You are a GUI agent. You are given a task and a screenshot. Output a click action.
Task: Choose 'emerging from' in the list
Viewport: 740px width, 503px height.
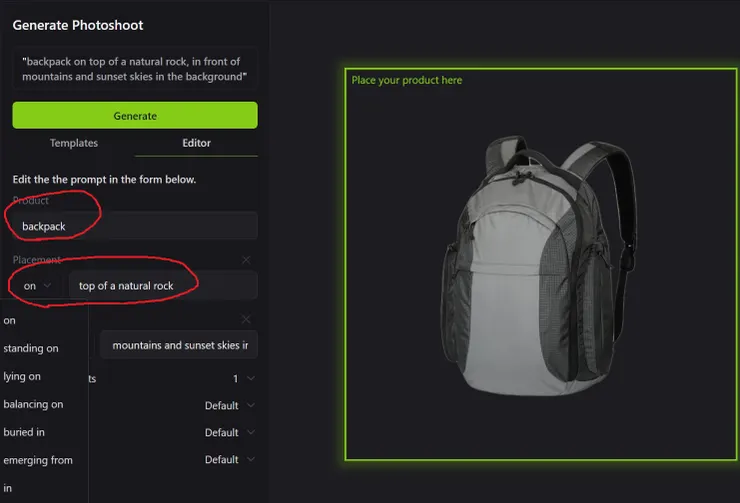pos(38,460)
